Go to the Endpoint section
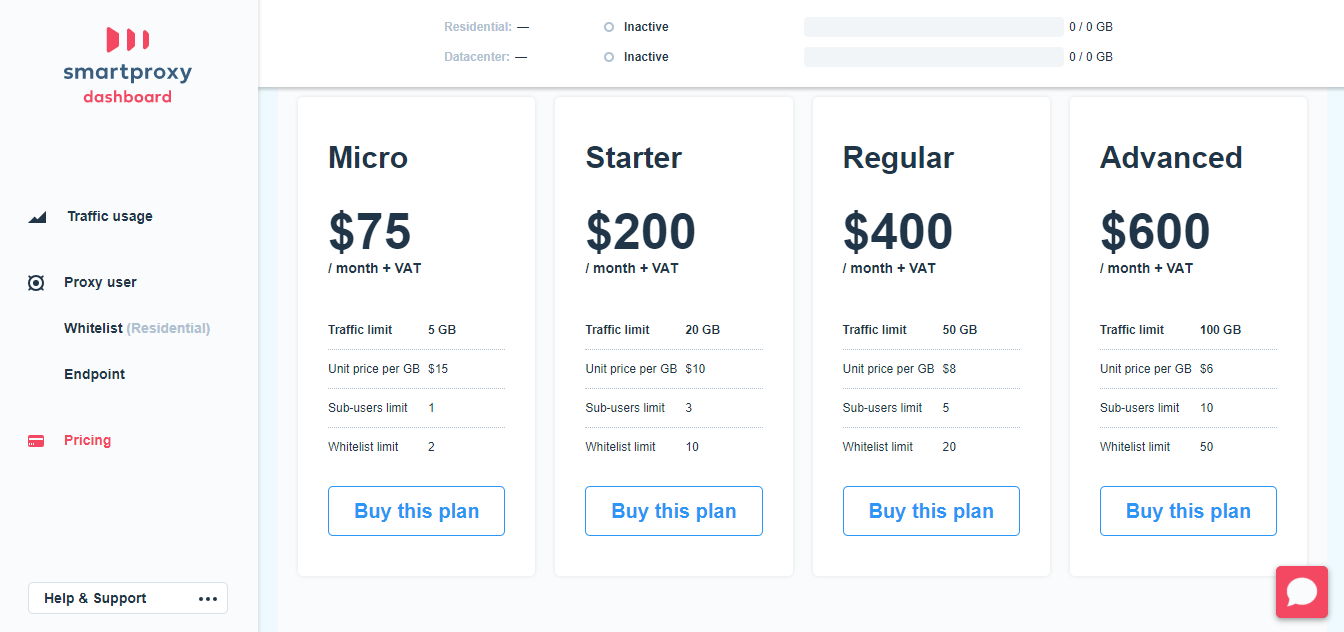The image size is (1344, 632). click(x=94, y=374)
